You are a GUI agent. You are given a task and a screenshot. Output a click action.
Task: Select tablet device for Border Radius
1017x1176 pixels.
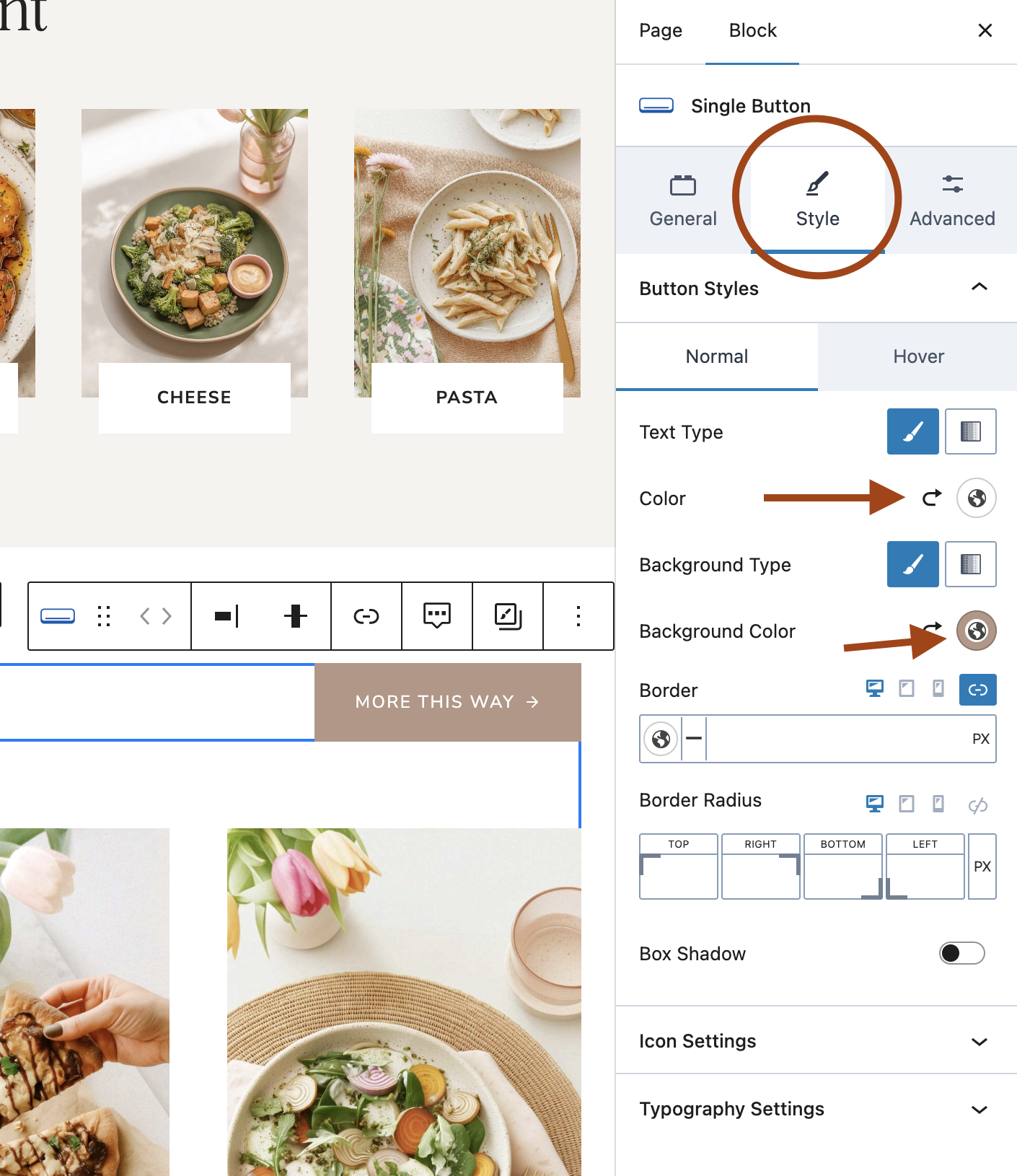point(906,803)
